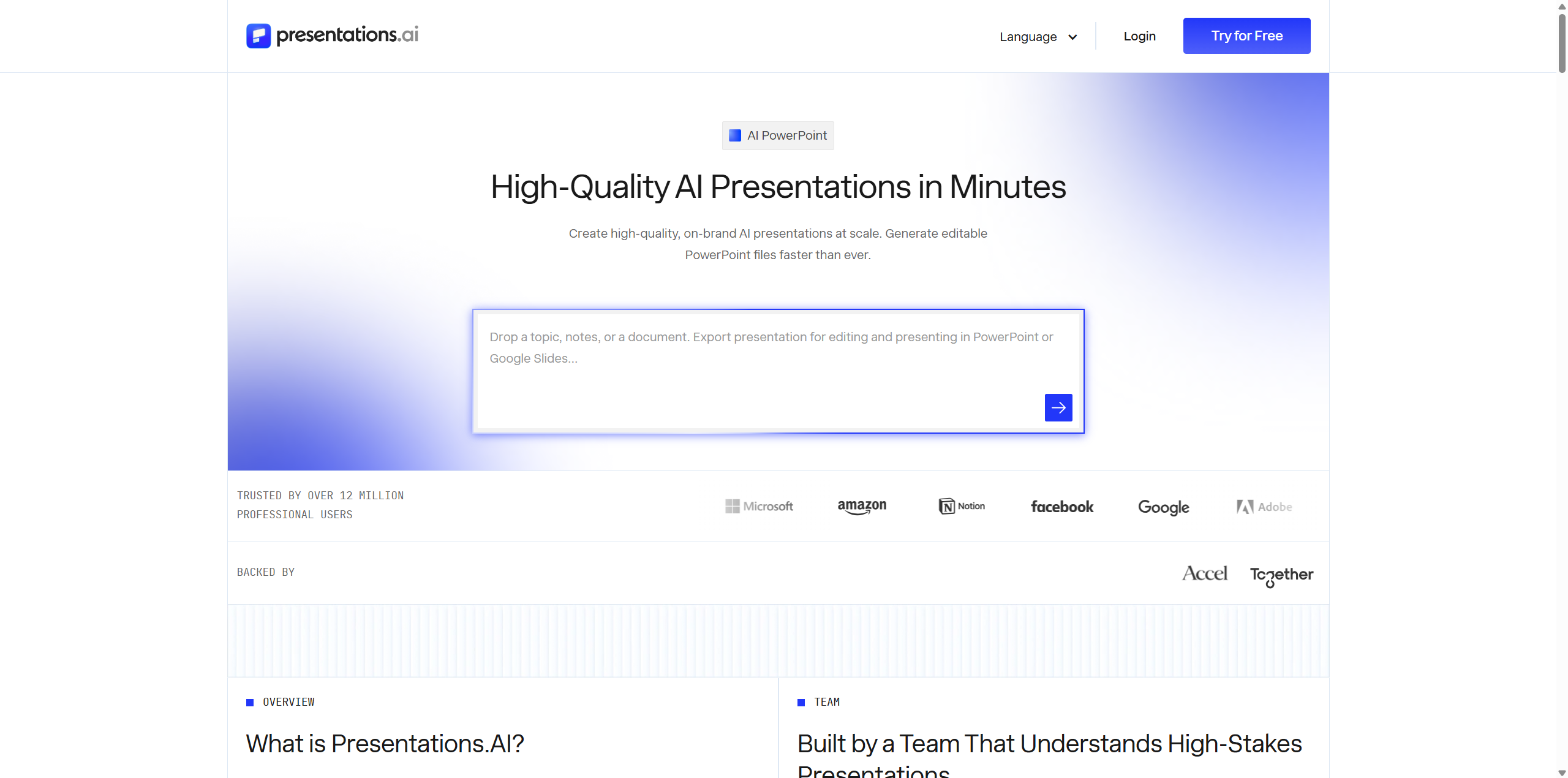Screen dimensions: 1568x778
Task: Click the AI PowerPoint badge
Action: (x=778, y=135)
